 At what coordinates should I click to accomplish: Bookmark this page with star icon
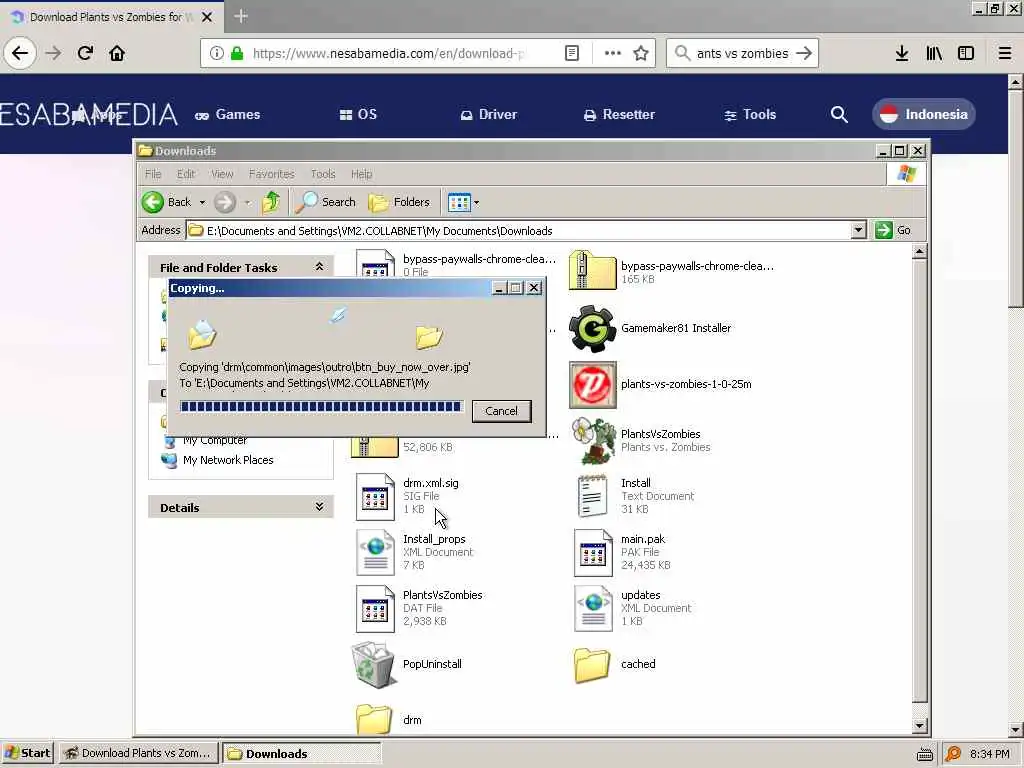tap(641, 53)
